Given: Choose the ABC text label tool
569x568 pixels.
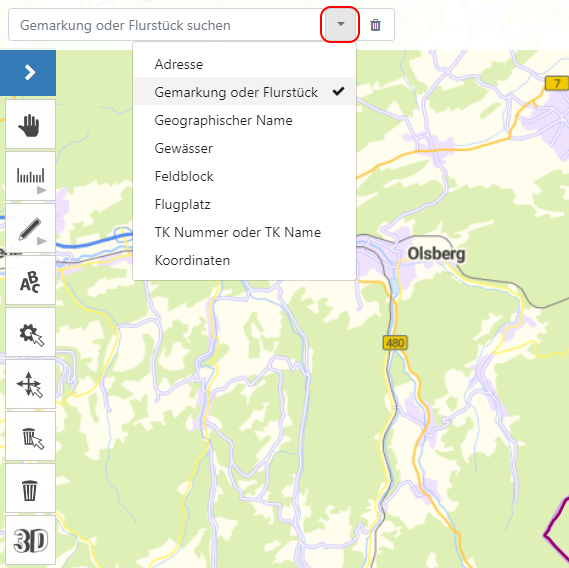Looking at the screenshot, I should tap(30, 280).
